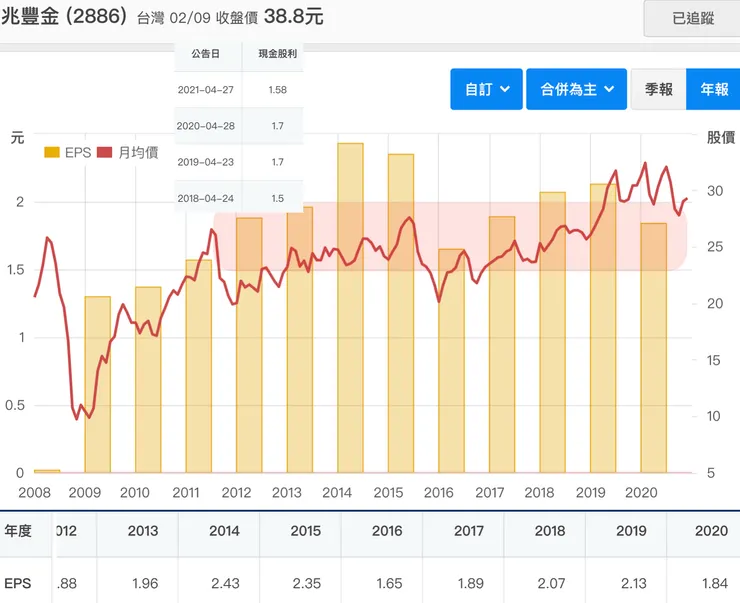
Task: Click the 2015 year column header
Action: 306,531
